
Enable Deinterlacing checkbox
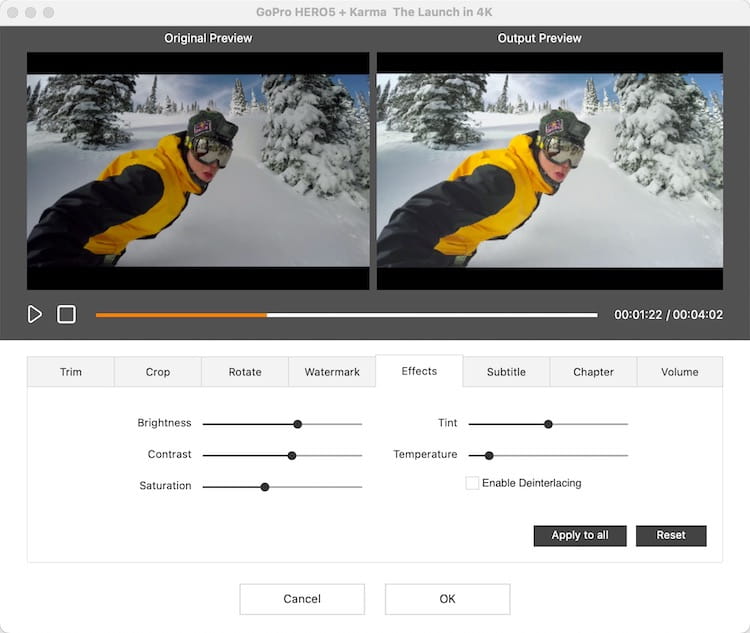[472, 483]
